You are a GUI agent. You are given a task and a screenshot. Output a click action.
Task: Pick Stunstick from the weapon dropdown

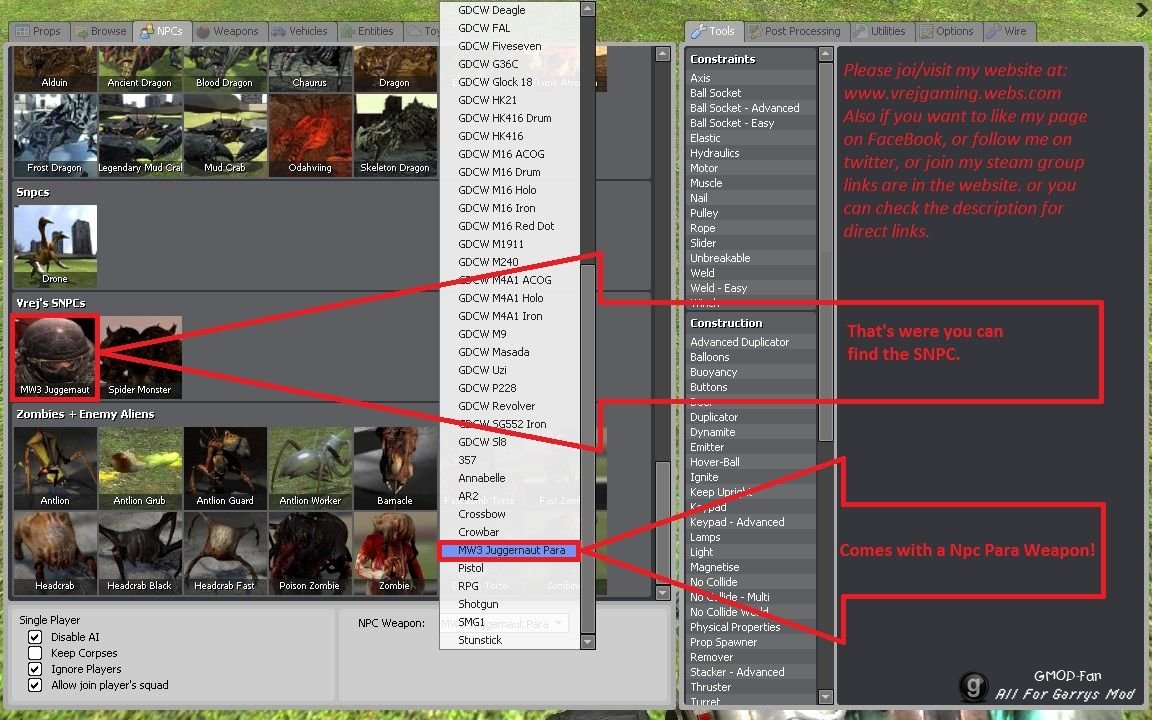(510, 640)
